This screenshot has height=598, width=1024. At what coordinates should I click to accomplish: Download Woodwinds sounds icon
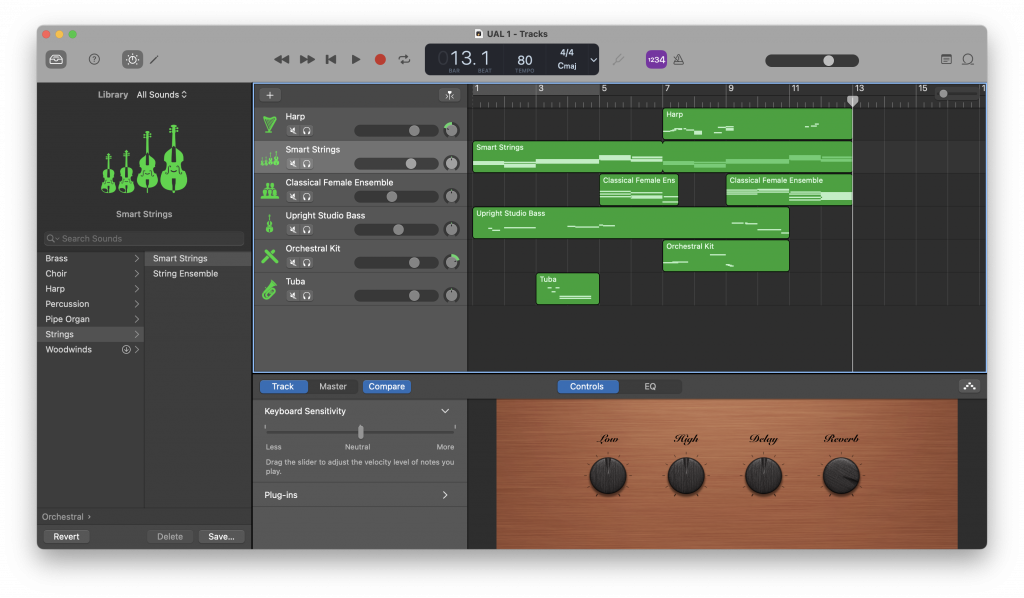(126, 350)
